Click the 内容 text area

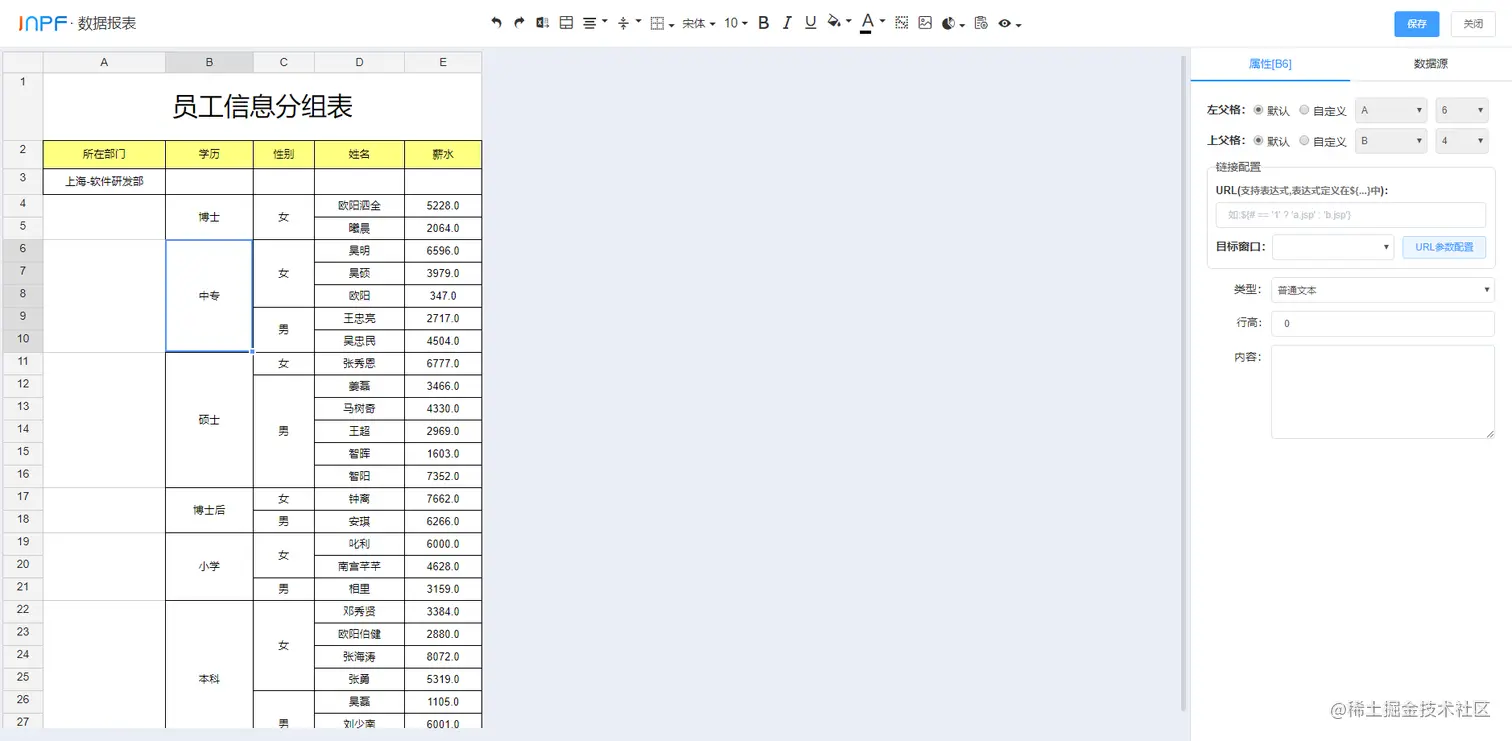[x=1383, y=392]
